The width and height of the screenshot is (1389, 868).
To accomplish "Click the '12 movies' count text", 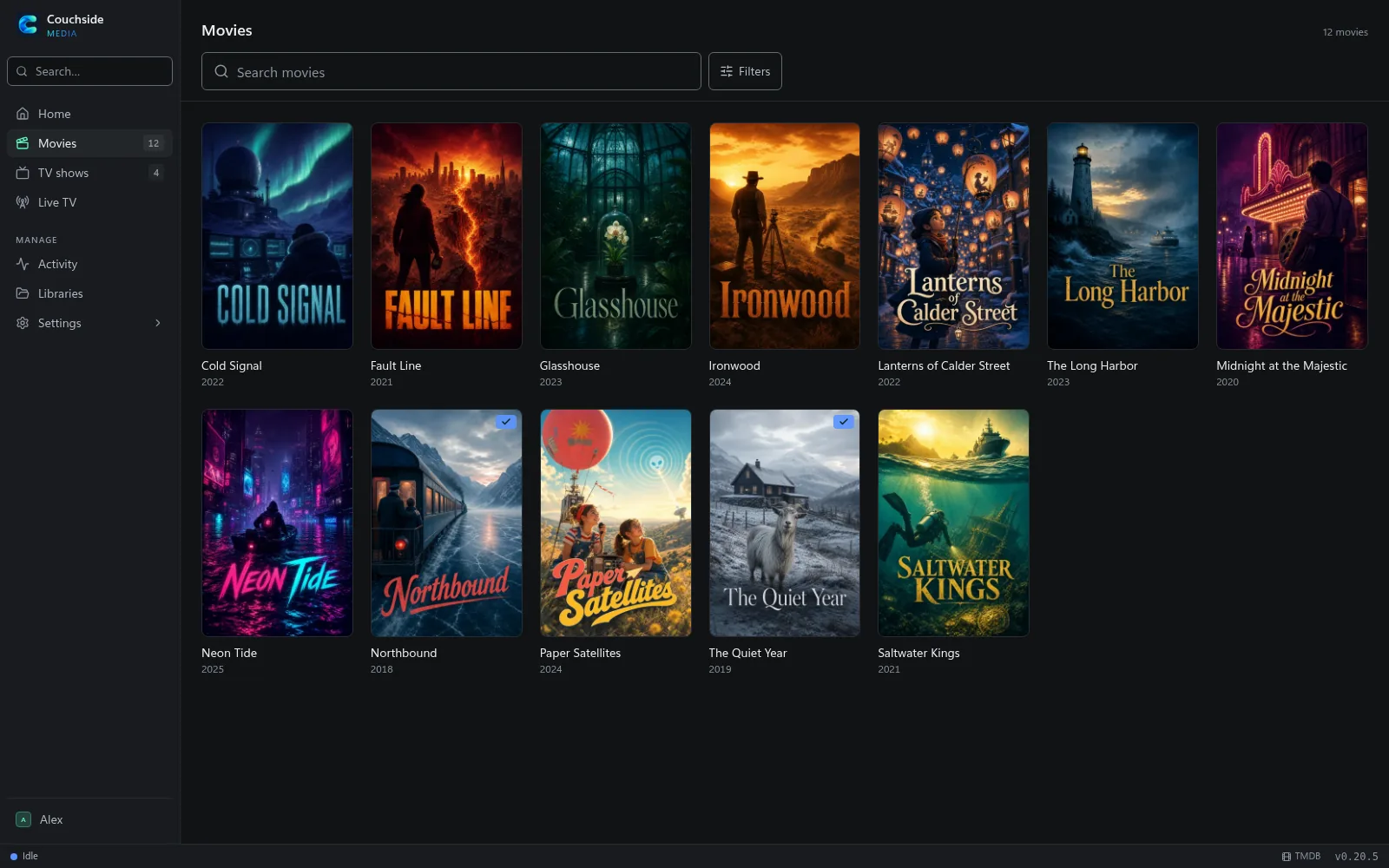I will point(1345,32).
